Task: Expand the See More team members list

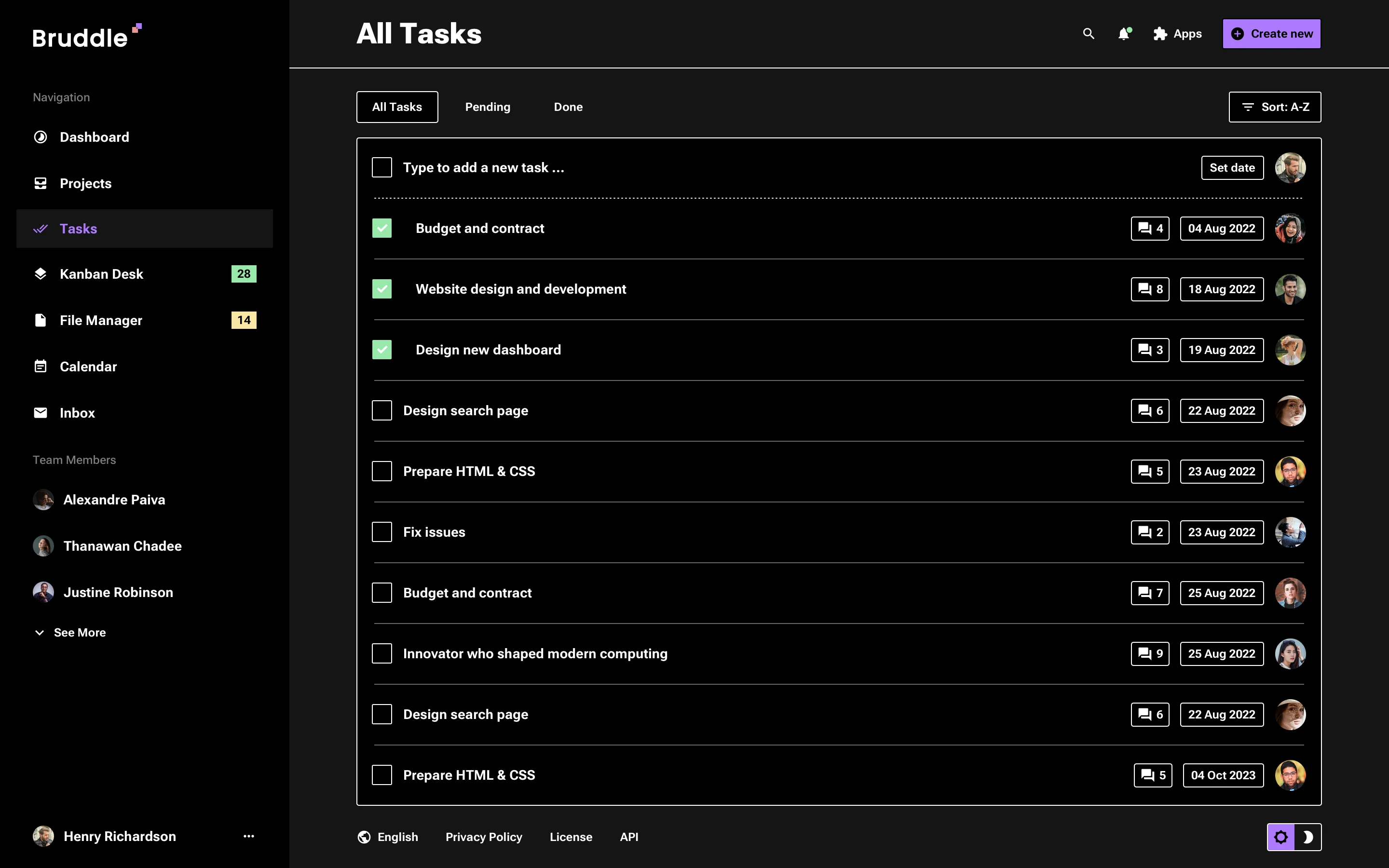Action: click(x=80, y=632)
